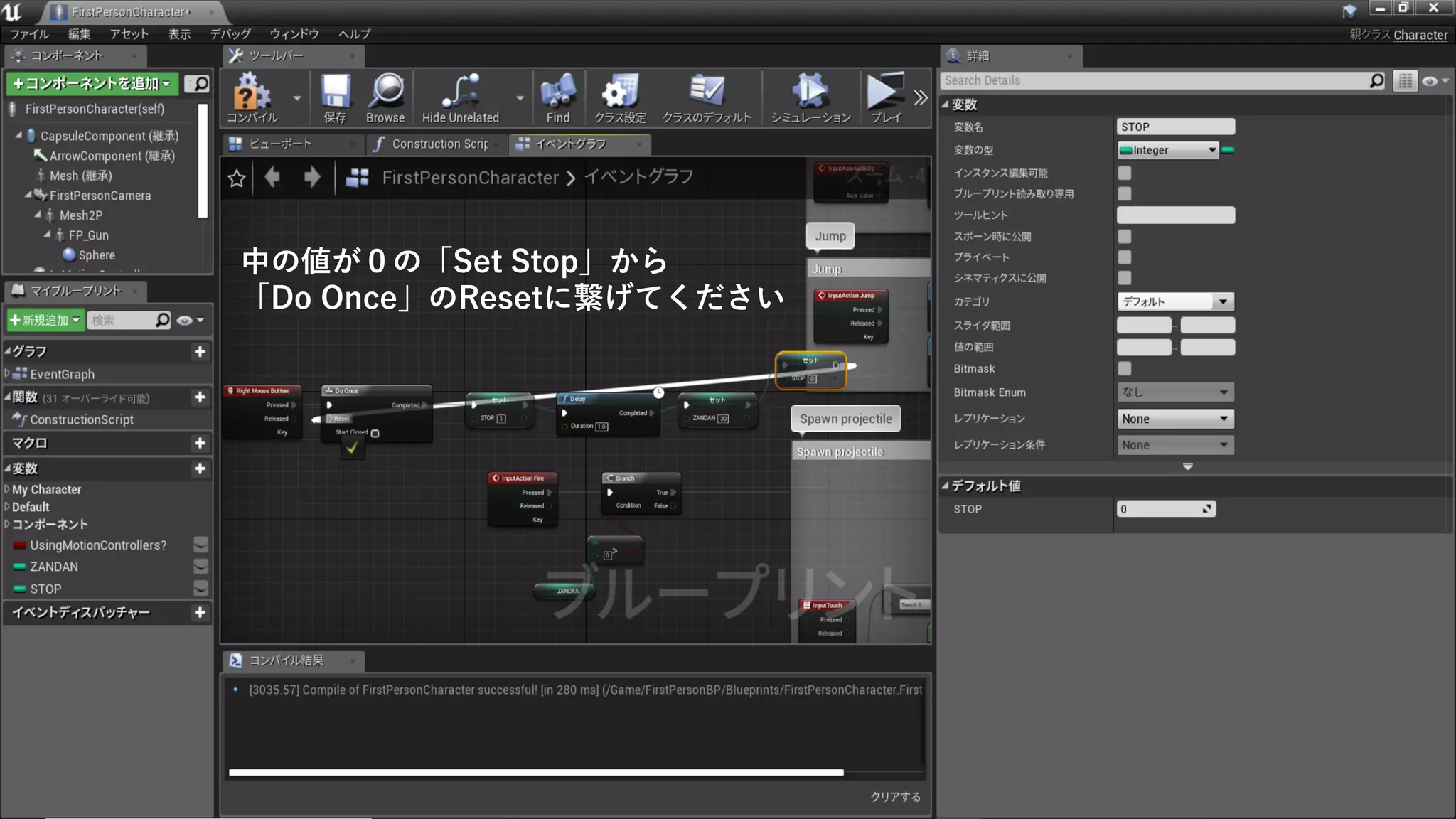Toggle visibility of UsingMotionControllers? variable

click(201, 545)
